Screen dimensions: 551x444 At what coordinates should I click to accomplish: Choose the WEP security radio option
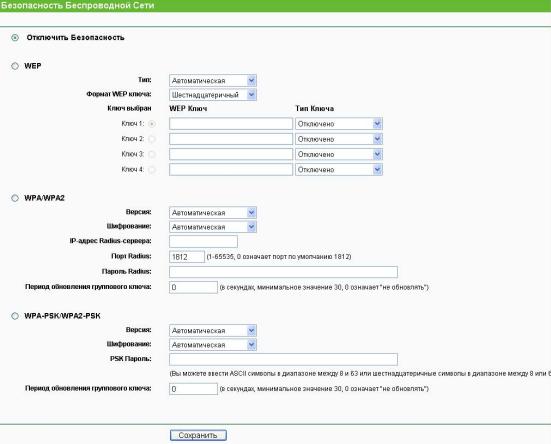click(x=15, y=66)
